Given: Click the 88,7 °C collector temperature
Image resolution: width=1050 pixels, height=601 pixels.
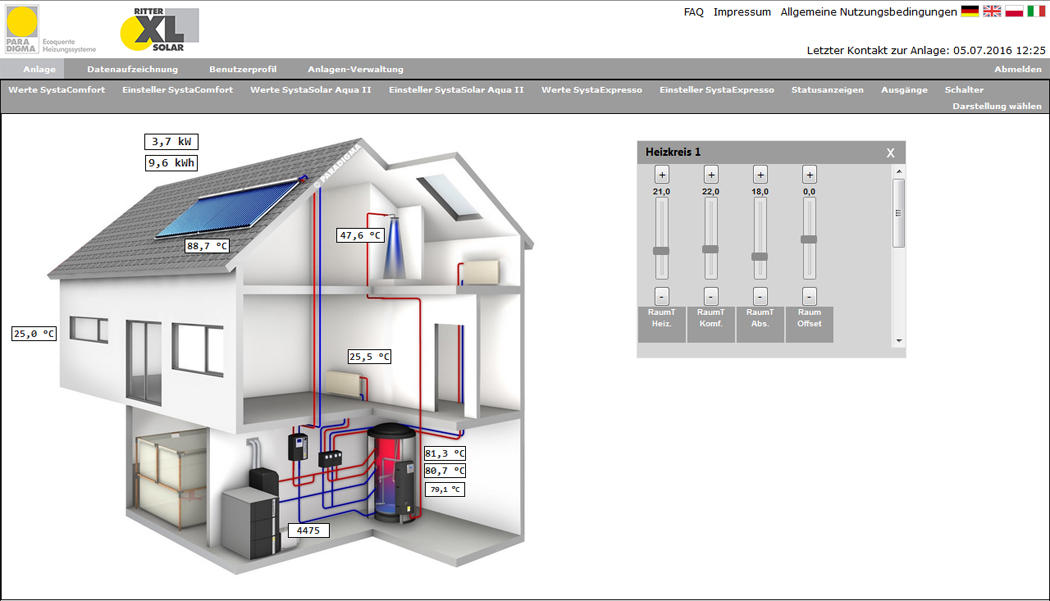Looking at the screenshot, I should click(x=207, y=246).
